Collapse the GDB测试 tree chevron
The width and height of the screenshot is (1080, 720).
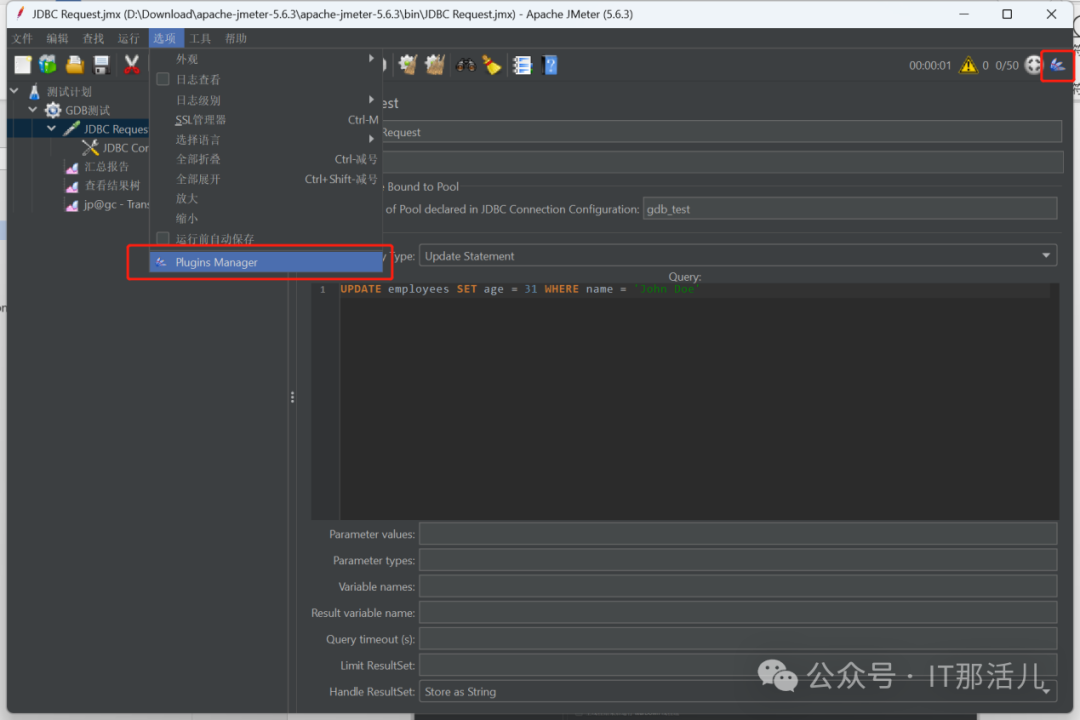coord(33,110)
